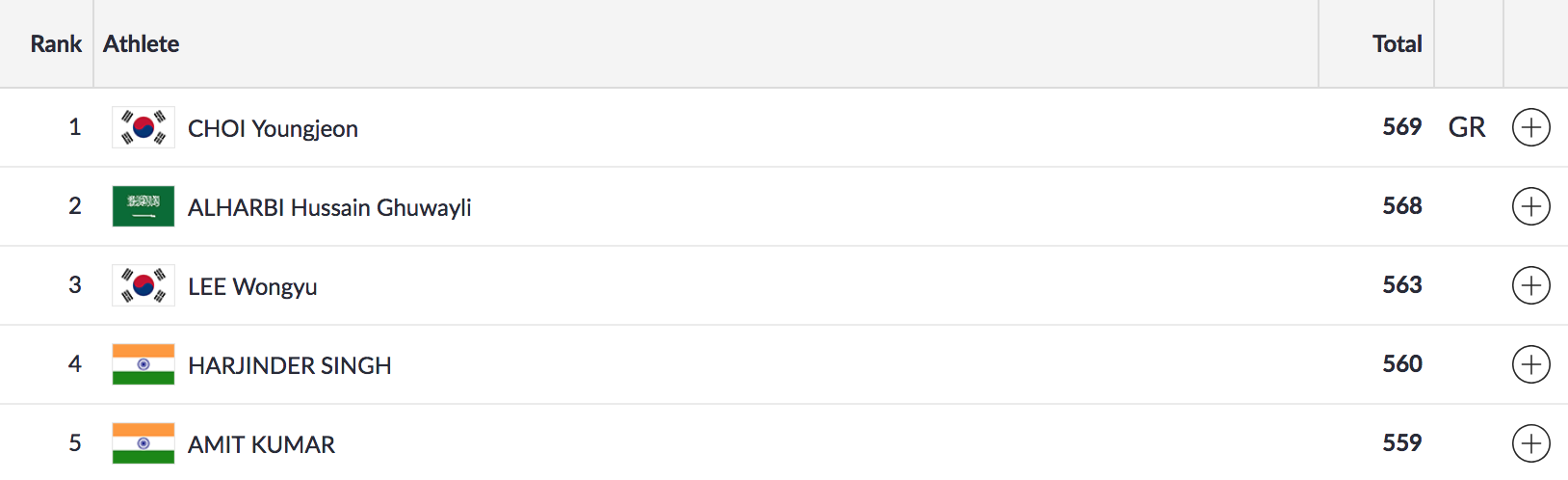Viewport: 1568px width, 480px height.
Task: Expand HARJINDER SINGH result breakdown
Action: pyautogui.click(x=1530, y=364)
